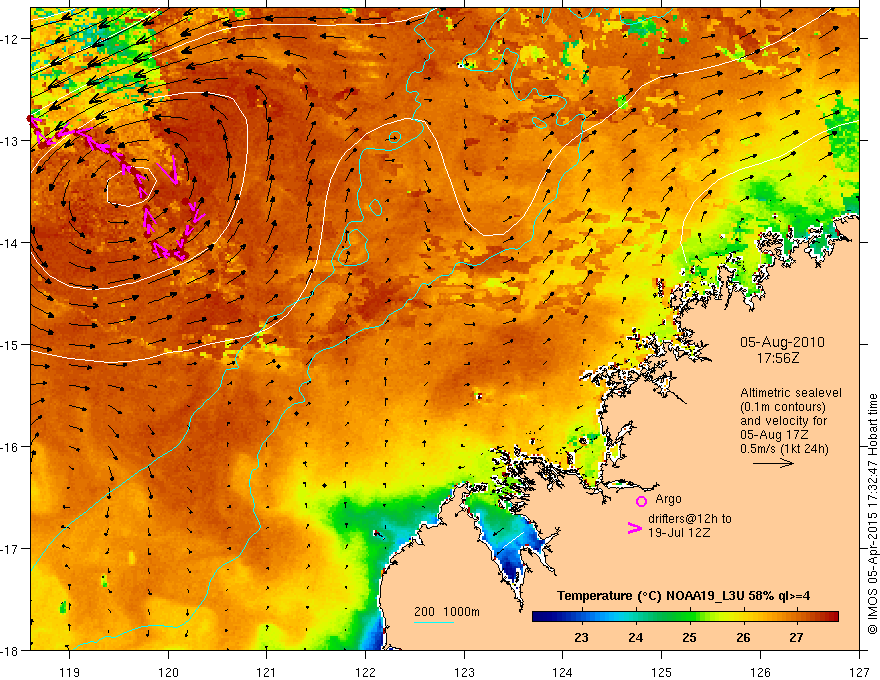The height and width of the screenshot is (680, 880).
Task: Click the "Argo" legend label
Action: pos(668,499)
